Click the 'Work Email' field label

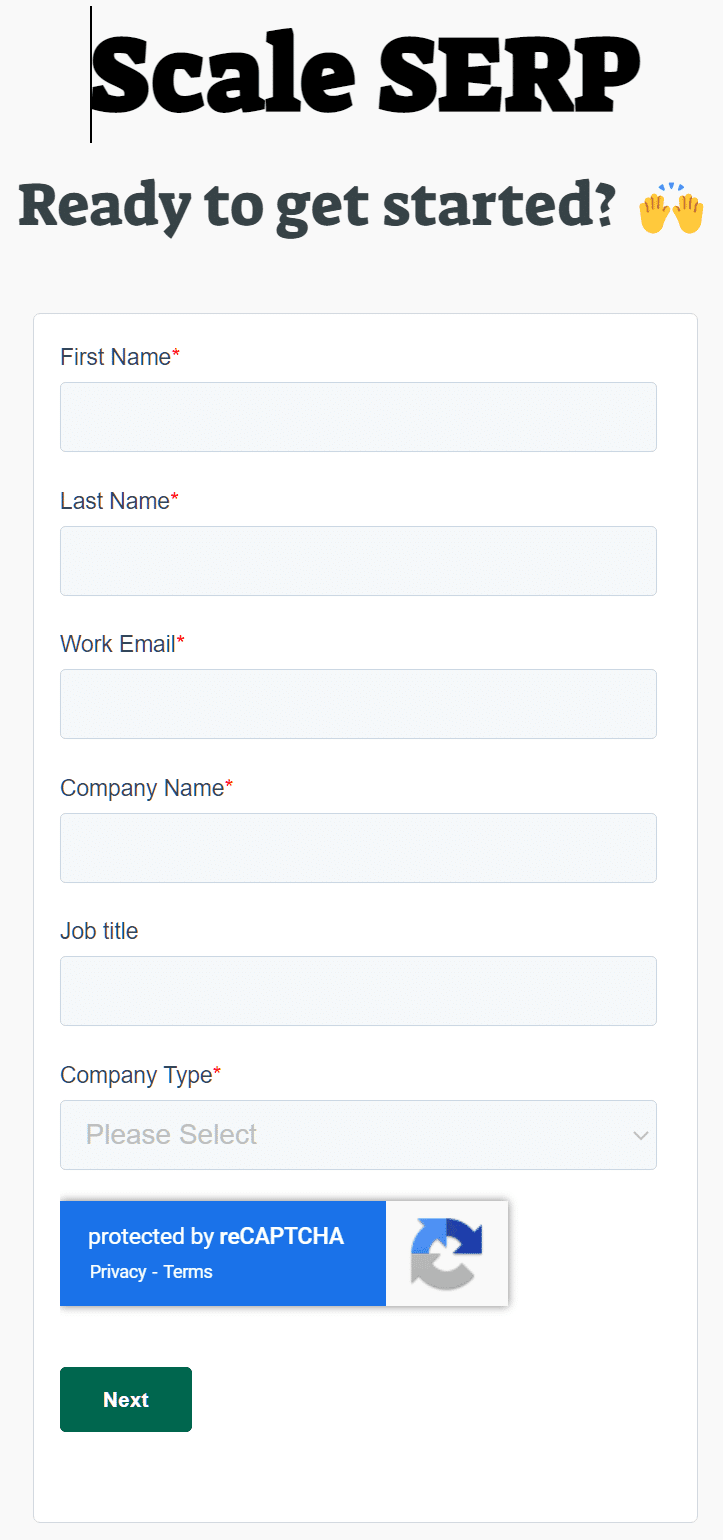[x=118, y=644]
